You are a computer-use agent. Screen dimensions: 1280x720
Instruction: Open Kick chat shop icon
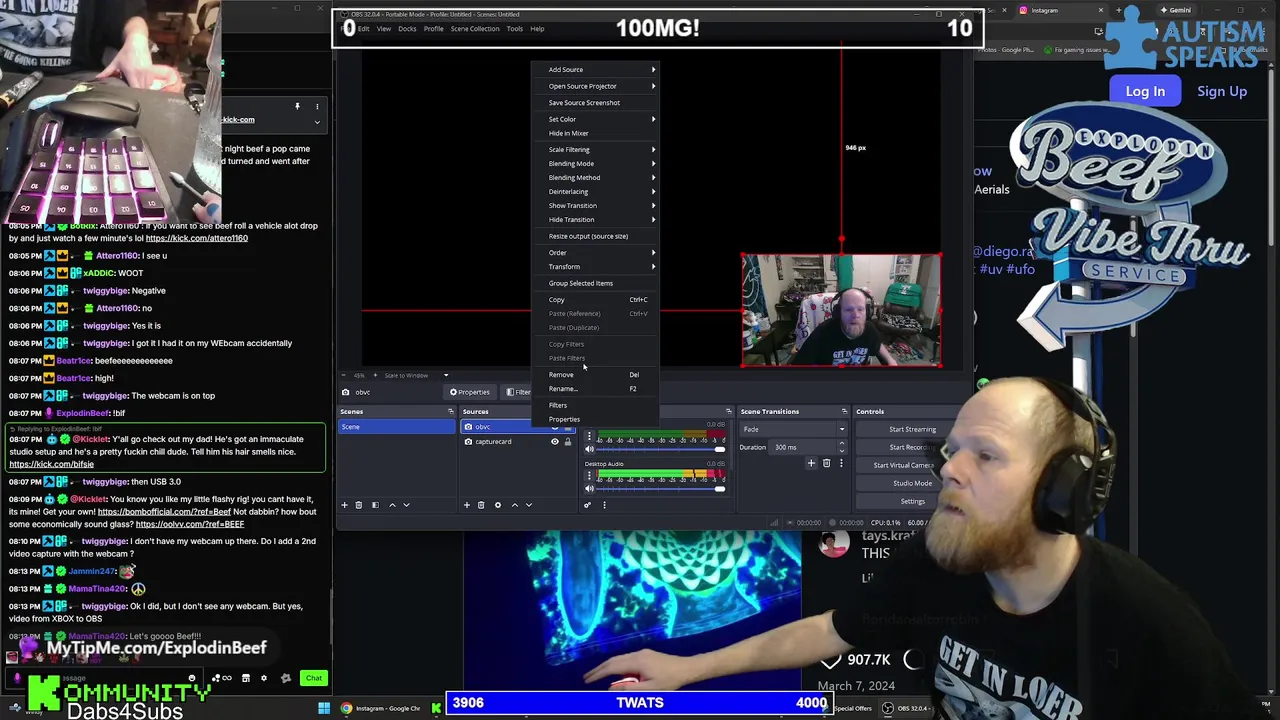click(245, 678)
